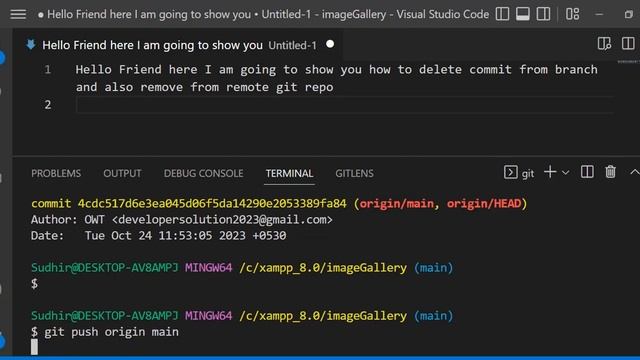Split the editor right

[628, 43]
